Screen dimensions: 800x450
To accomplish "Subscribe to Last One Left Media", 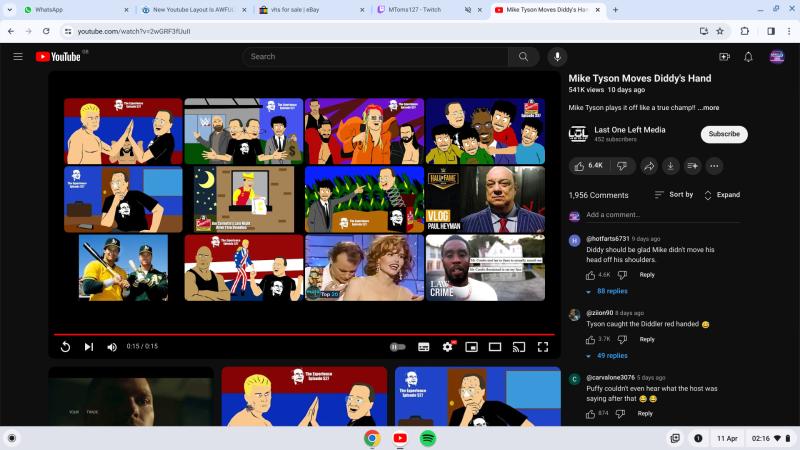I will [x=724, y=134].
